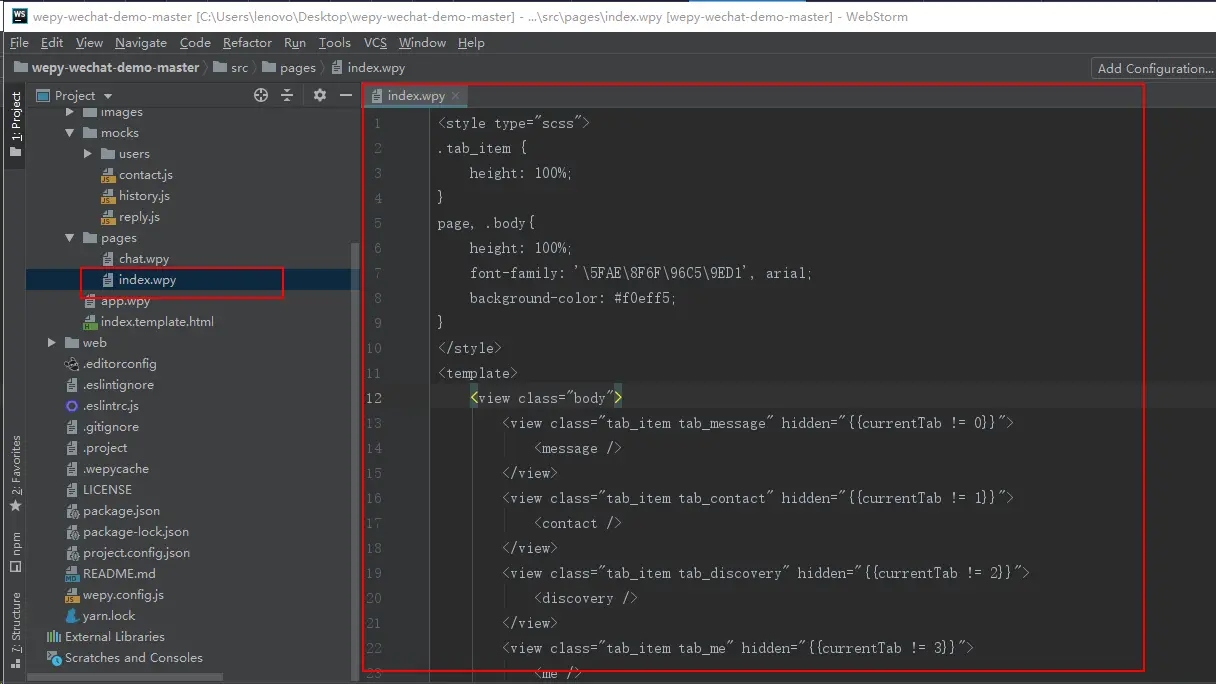Open the VCS menu
The height and width of the screenshot is (684, 1216).
(x=375, y=42)
